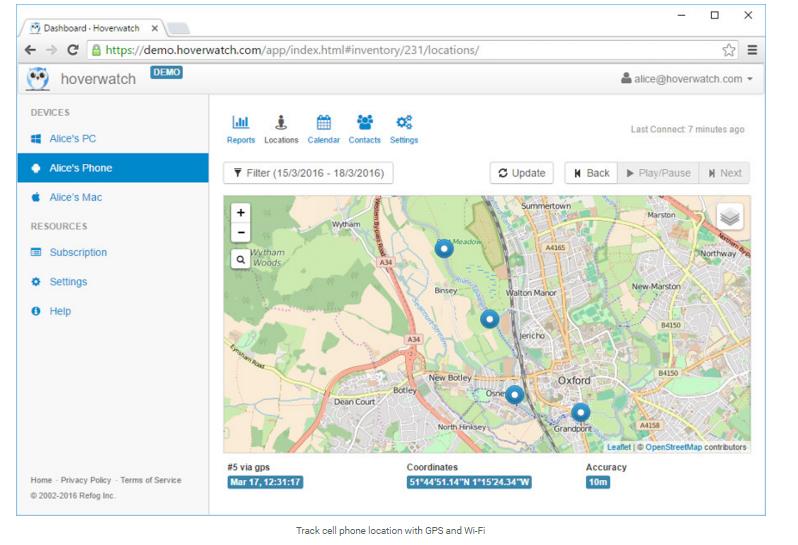Image resolution: width=798 pixels, height=545 pixels.
Task: Click the green padlock security icon
Action: 96,50
